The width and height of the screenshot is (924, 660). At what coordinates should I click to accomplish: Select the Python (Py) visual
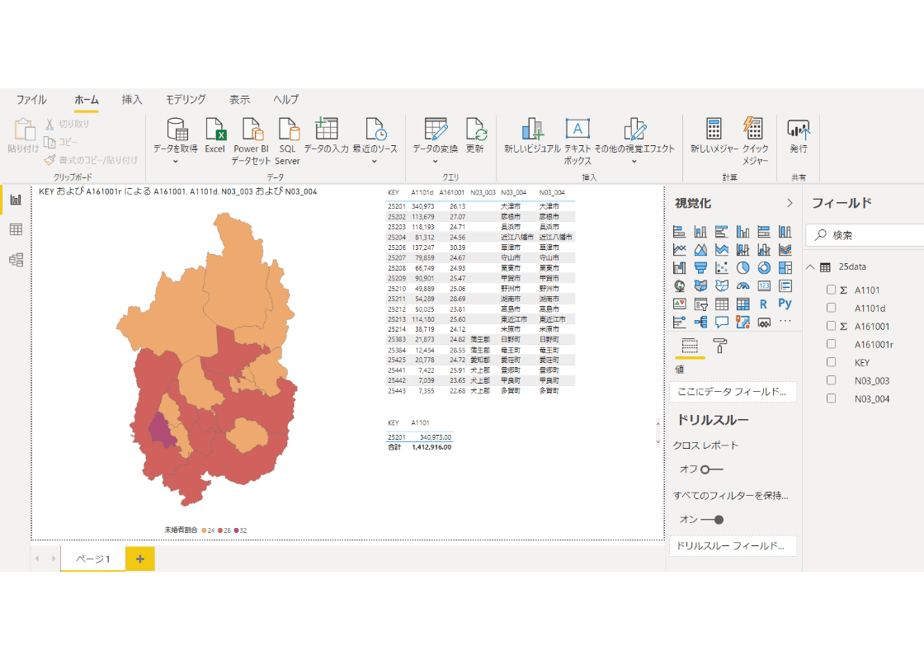pyautogui.click(x=785, y=303)
